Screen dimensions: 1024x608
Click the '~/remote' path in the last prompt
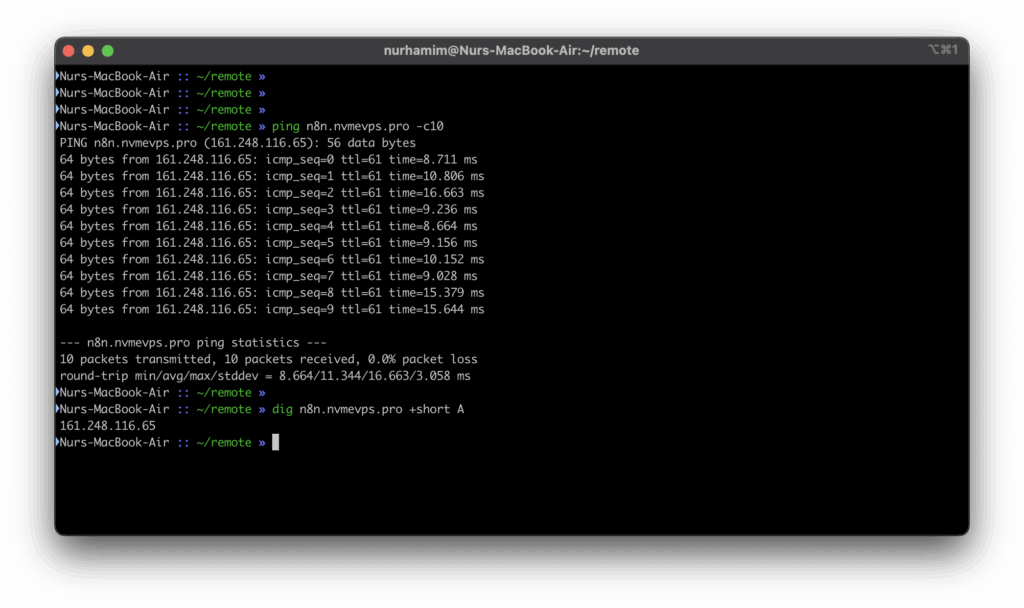[x=223, y=442]
